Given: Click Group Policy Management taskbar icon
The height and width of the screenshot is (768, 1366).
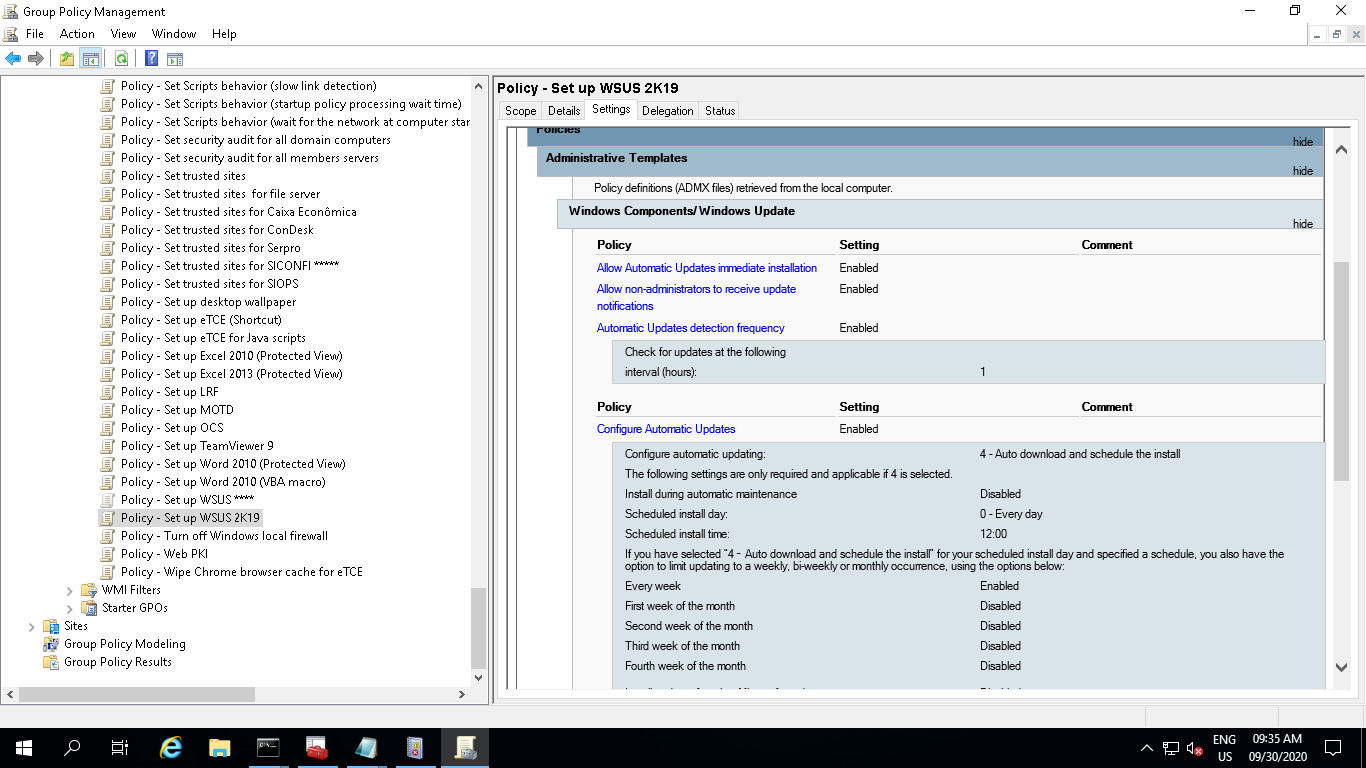Looking at the screenshot, I should [x=465, y=747].
